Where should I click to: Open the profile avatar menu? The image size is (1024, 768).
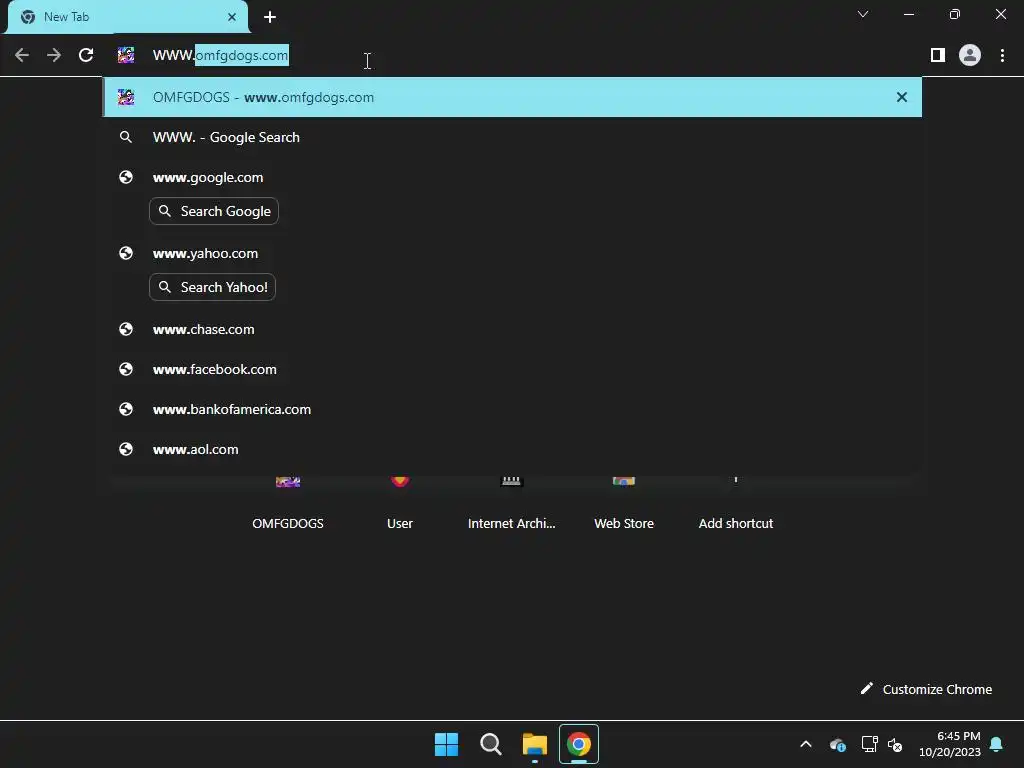(x=970, y=56)
